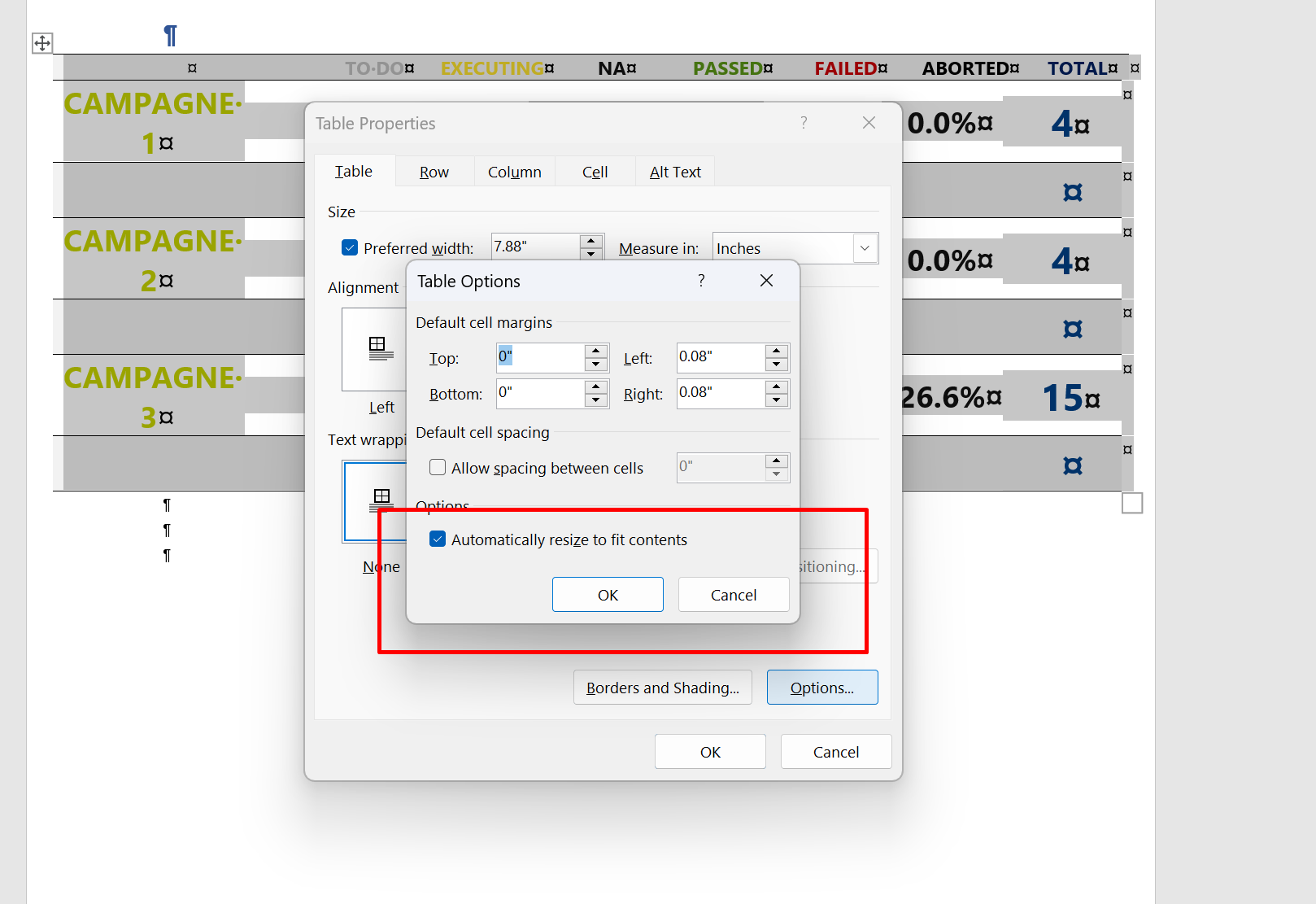Uncheck the Preferred width checkbox

pyautogui.click(x=350, y=248)
